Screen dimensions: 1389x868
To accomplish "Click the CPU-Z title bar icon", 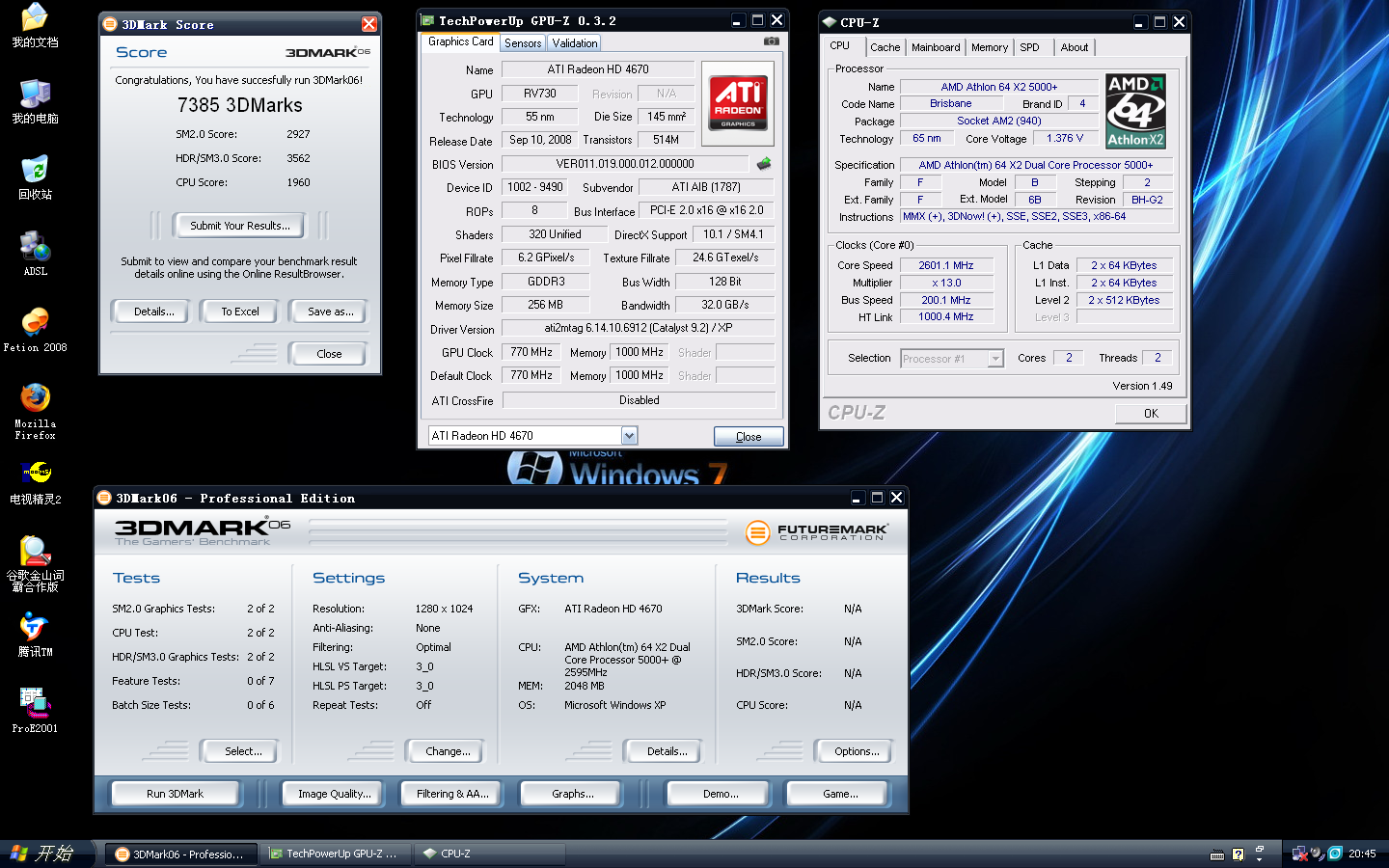I will coord(829,22).
